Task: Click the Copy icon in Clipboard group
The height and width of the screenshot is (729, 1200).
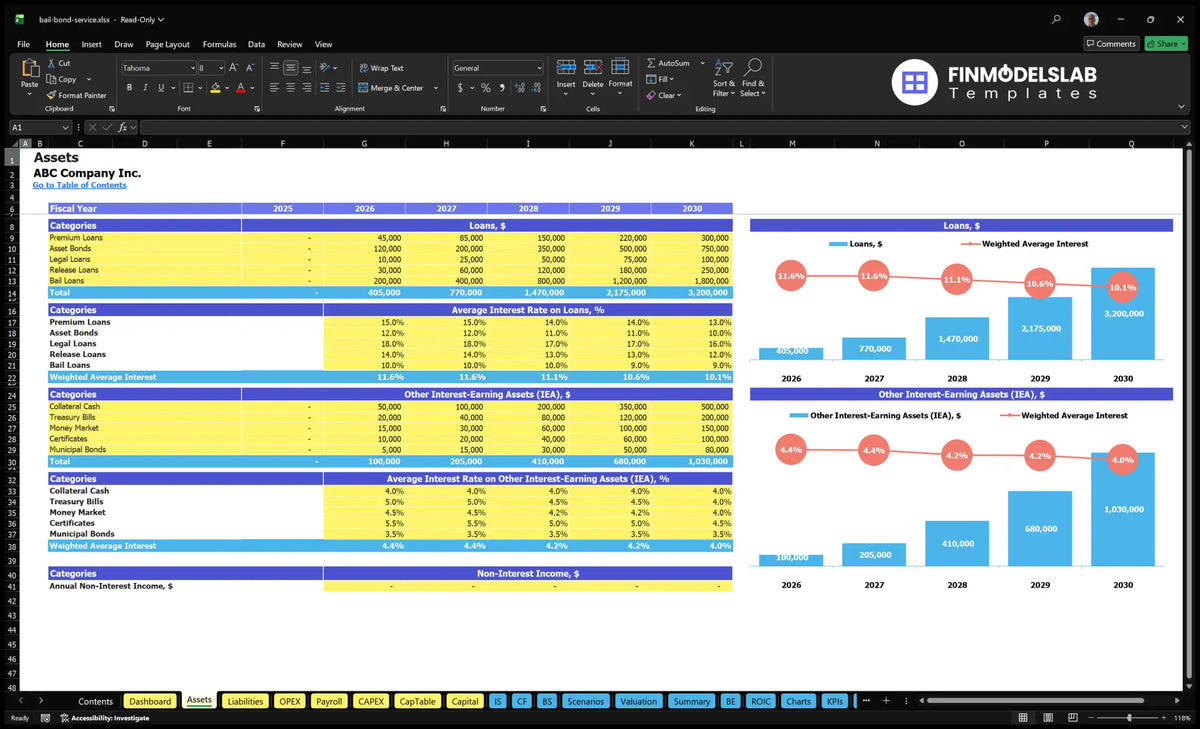Action: tap(51, 79)
